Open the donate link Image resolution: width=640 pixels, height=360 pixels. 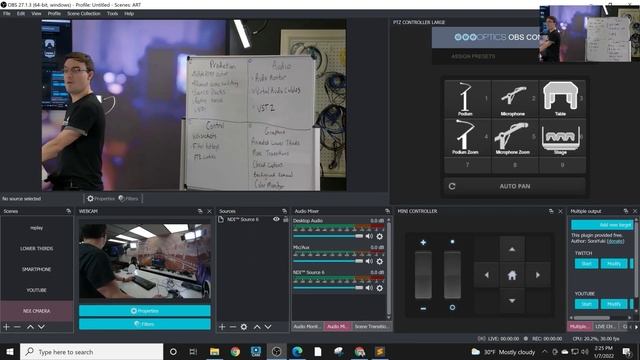coord(615,241)
